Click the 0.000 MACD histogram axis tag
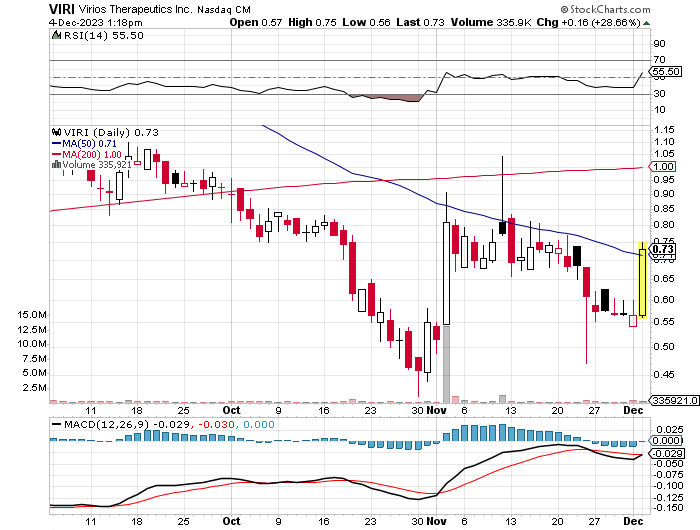700x530 pixels. pyautogui.click(x=665, y=441)
